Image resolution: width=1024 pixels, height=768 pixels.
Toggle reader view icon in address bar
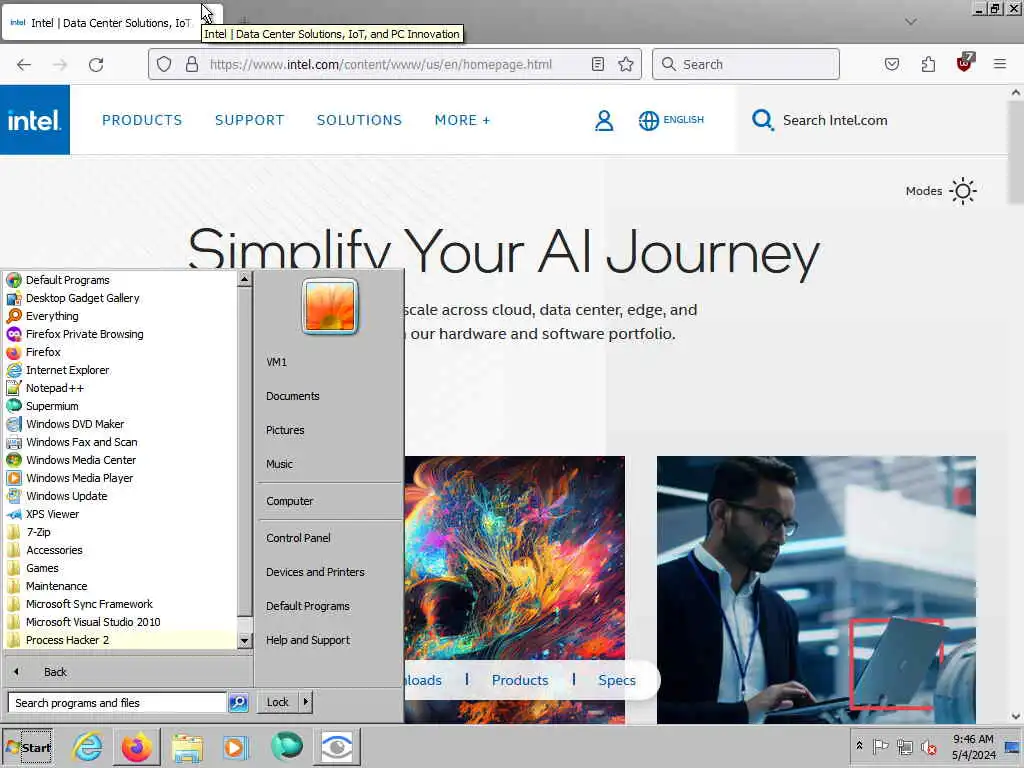[598, 64]
